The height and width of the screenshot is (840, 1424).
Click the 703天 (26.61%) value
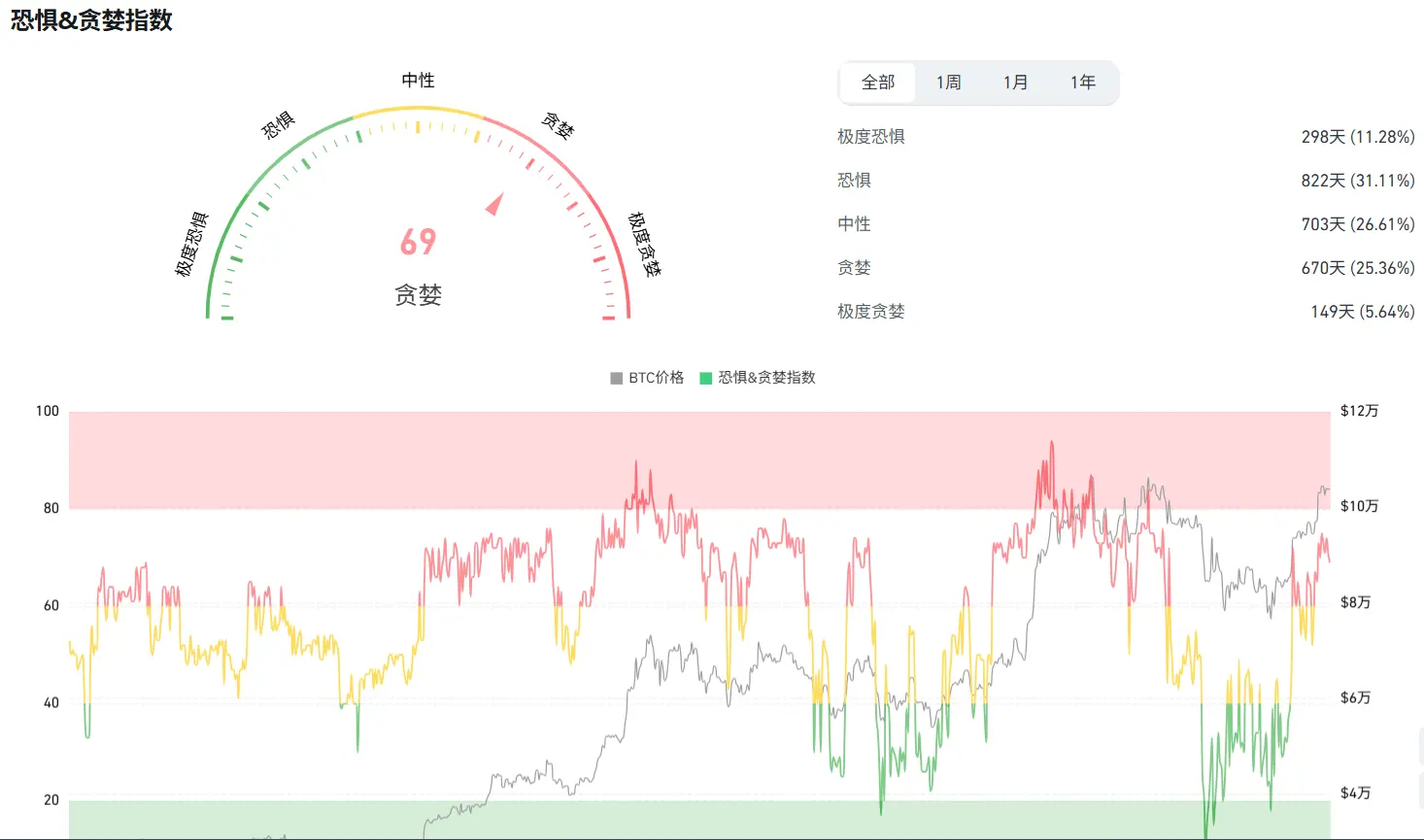pyautogui.click(x=1358, y=224)
